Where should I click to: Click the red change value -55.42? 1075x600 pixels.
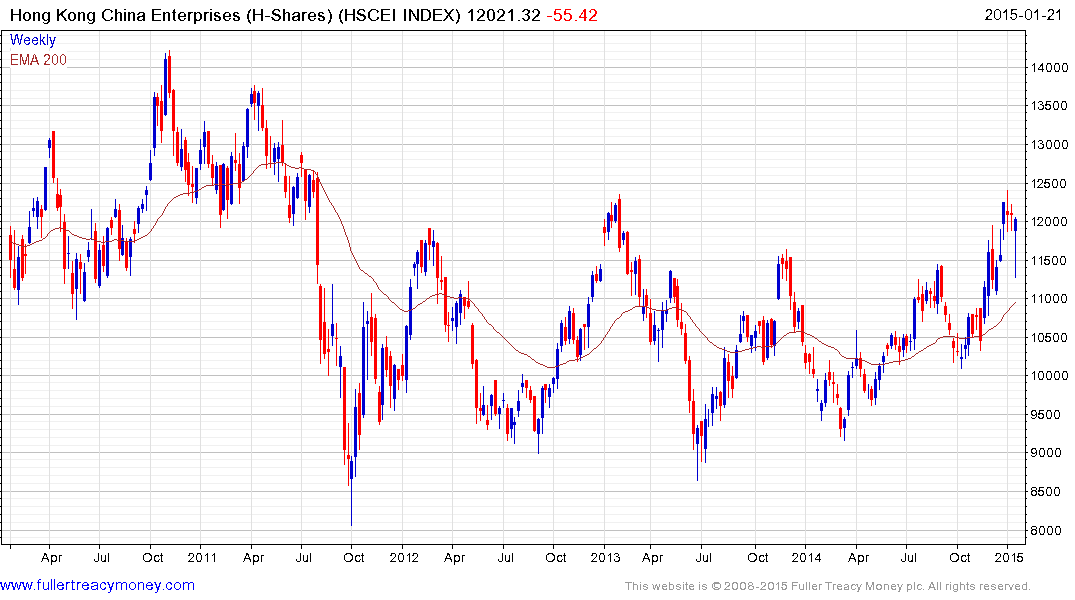pyautogui.click(x=572, y=15)
